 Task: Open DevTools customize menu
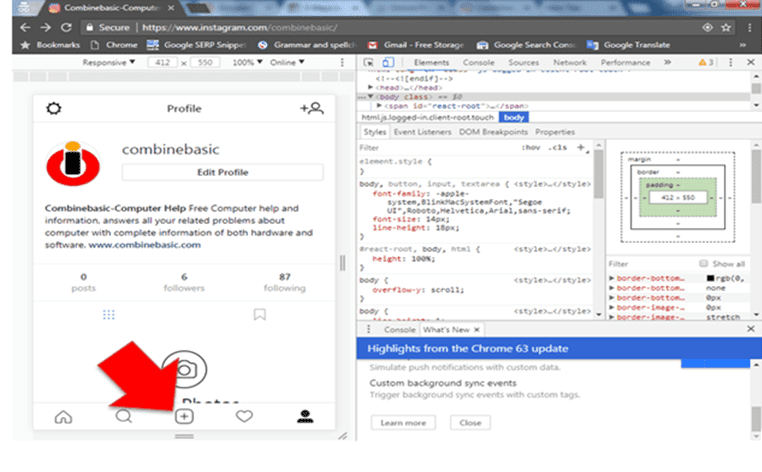730,62
